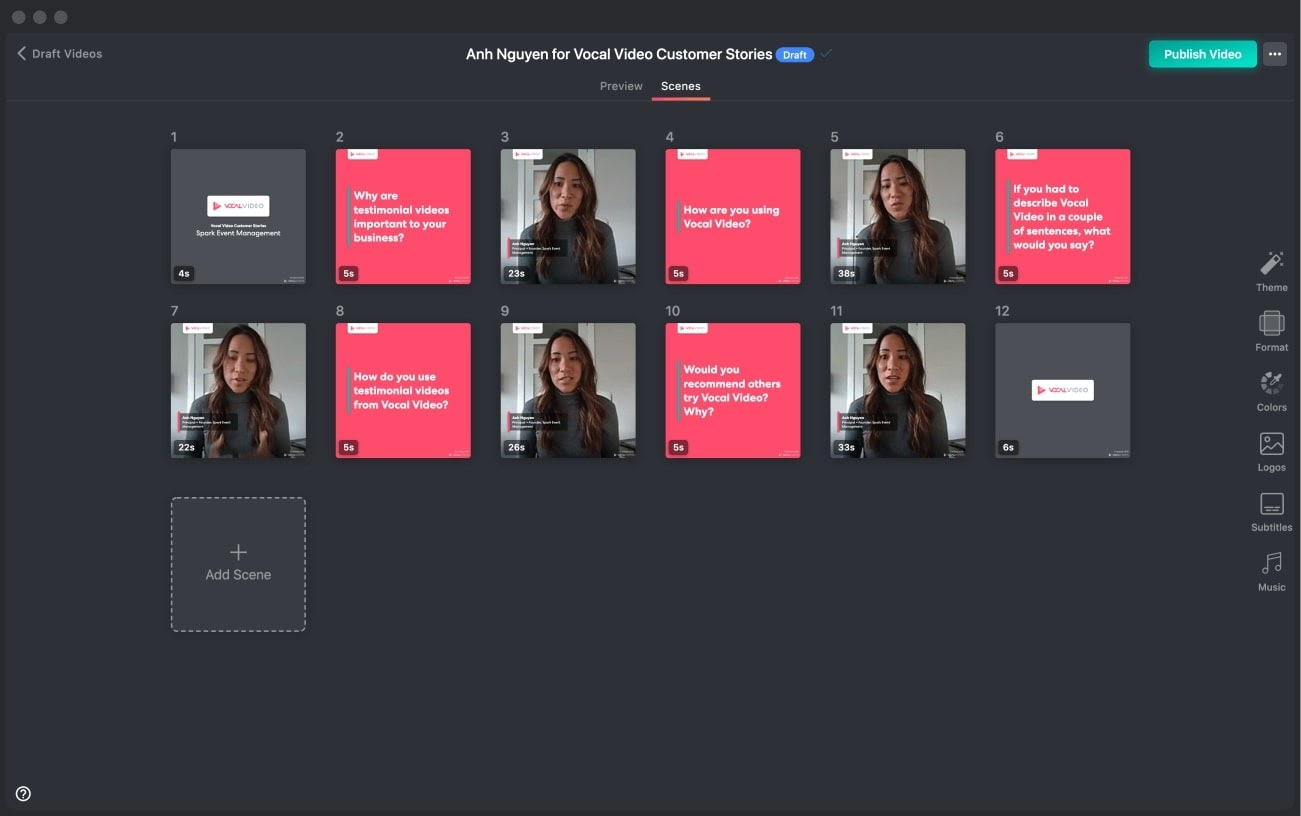The height and width of the screenshot is (816, 1301).
Task: Select scene 9 video clip of 26s
Action: 568,391
